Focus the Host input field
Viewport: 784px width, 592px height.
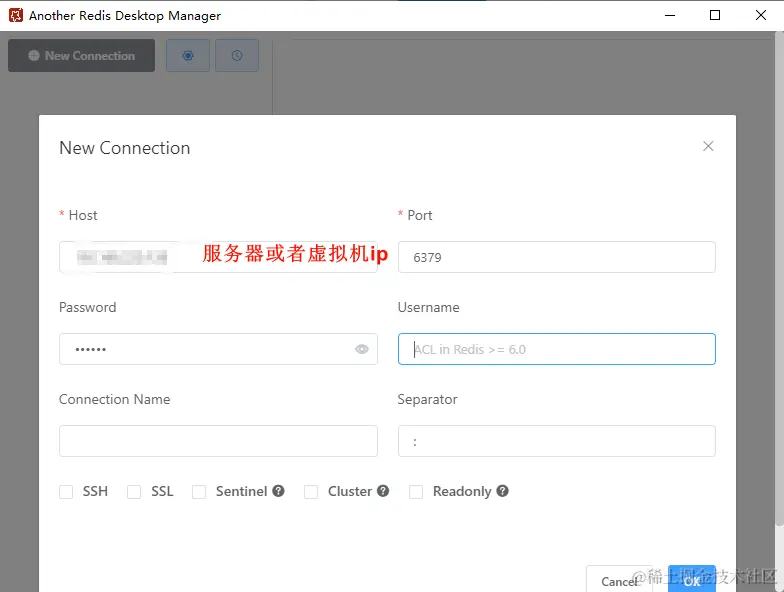218,257
